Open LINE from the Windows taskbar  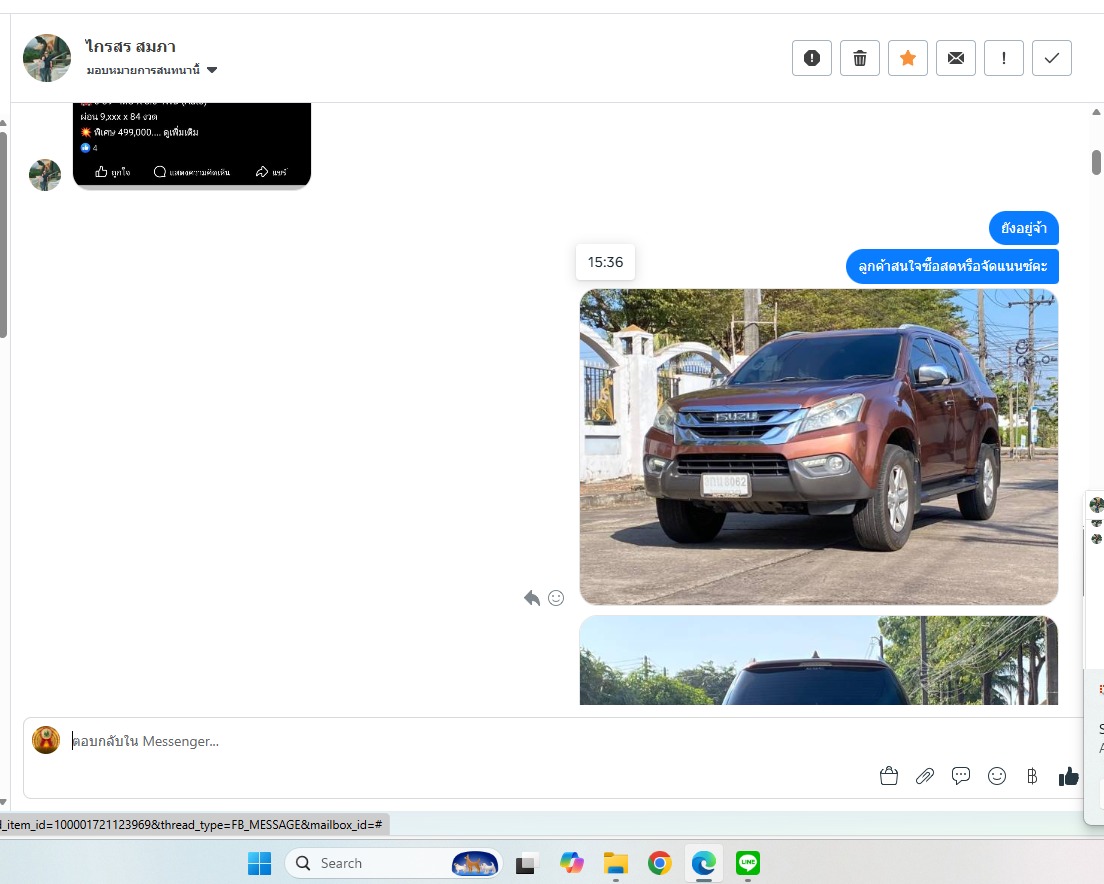tap(748, 863)
